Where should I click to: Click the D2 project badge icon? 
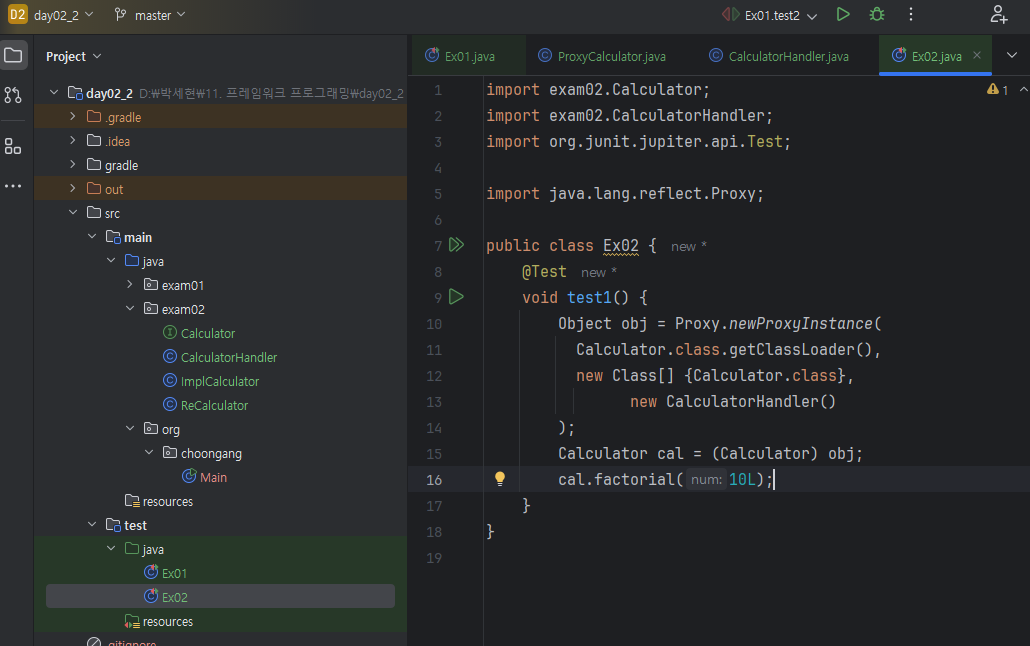click(x=18, y=14)
